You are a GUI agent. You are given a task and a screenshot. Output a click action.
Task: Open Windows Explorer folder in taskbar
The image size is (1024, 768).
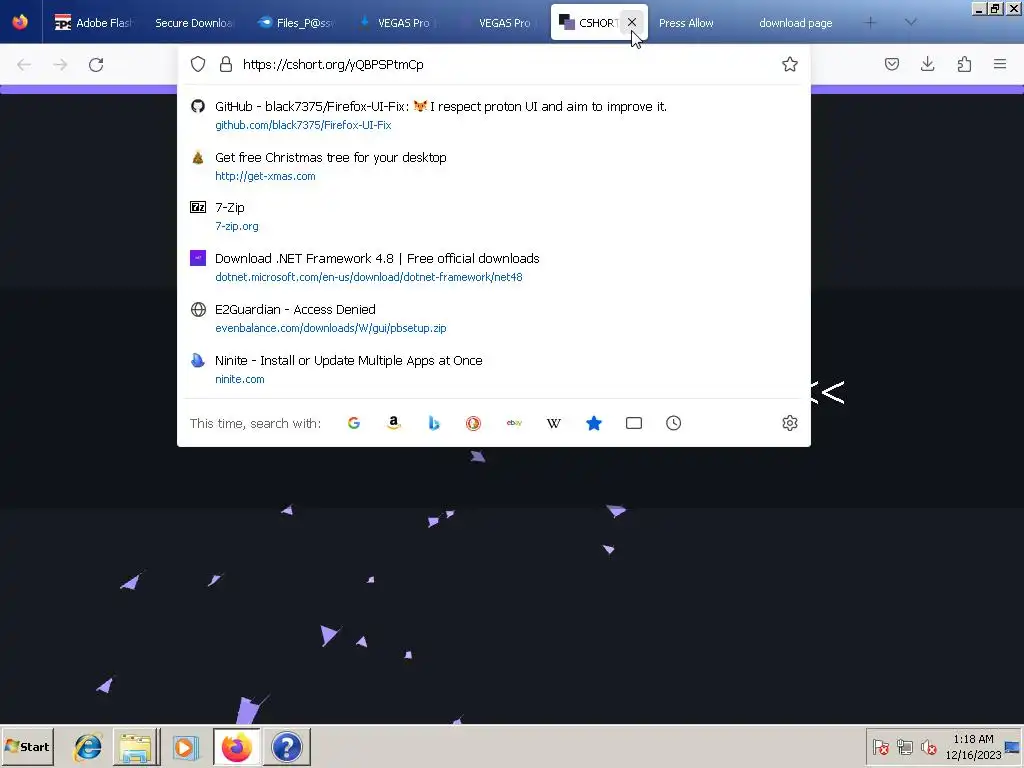pyautogui.click(x=136, y=746)
